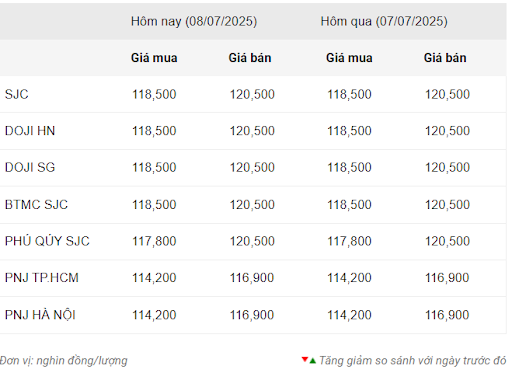Select the PNJ TP.HCM row label
Image resolution: width=512 pixels, height=373 pixels.
click(42, 278)
